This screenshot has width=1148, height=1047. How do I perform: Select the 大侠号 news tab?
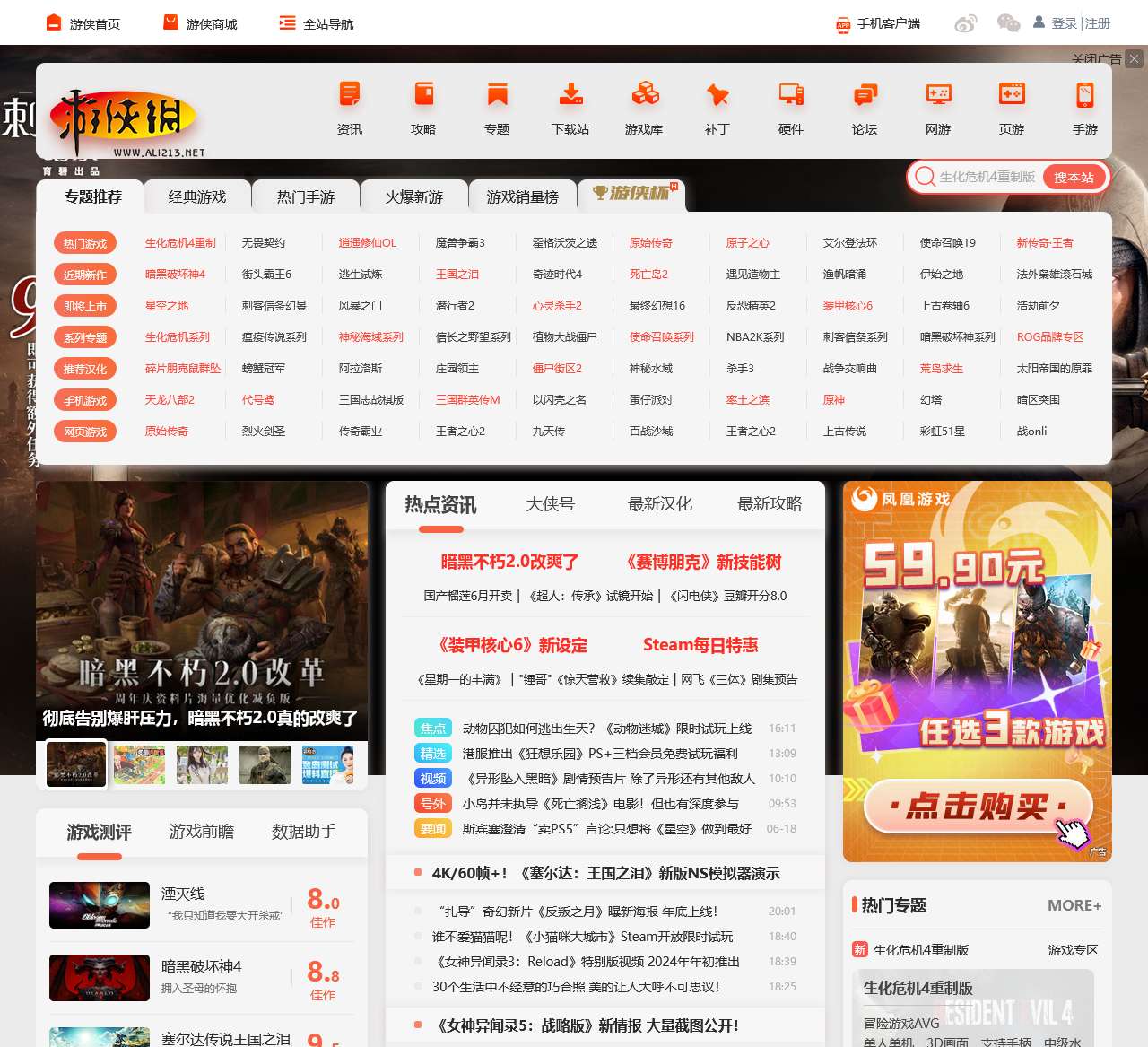(x=550, y=504)
